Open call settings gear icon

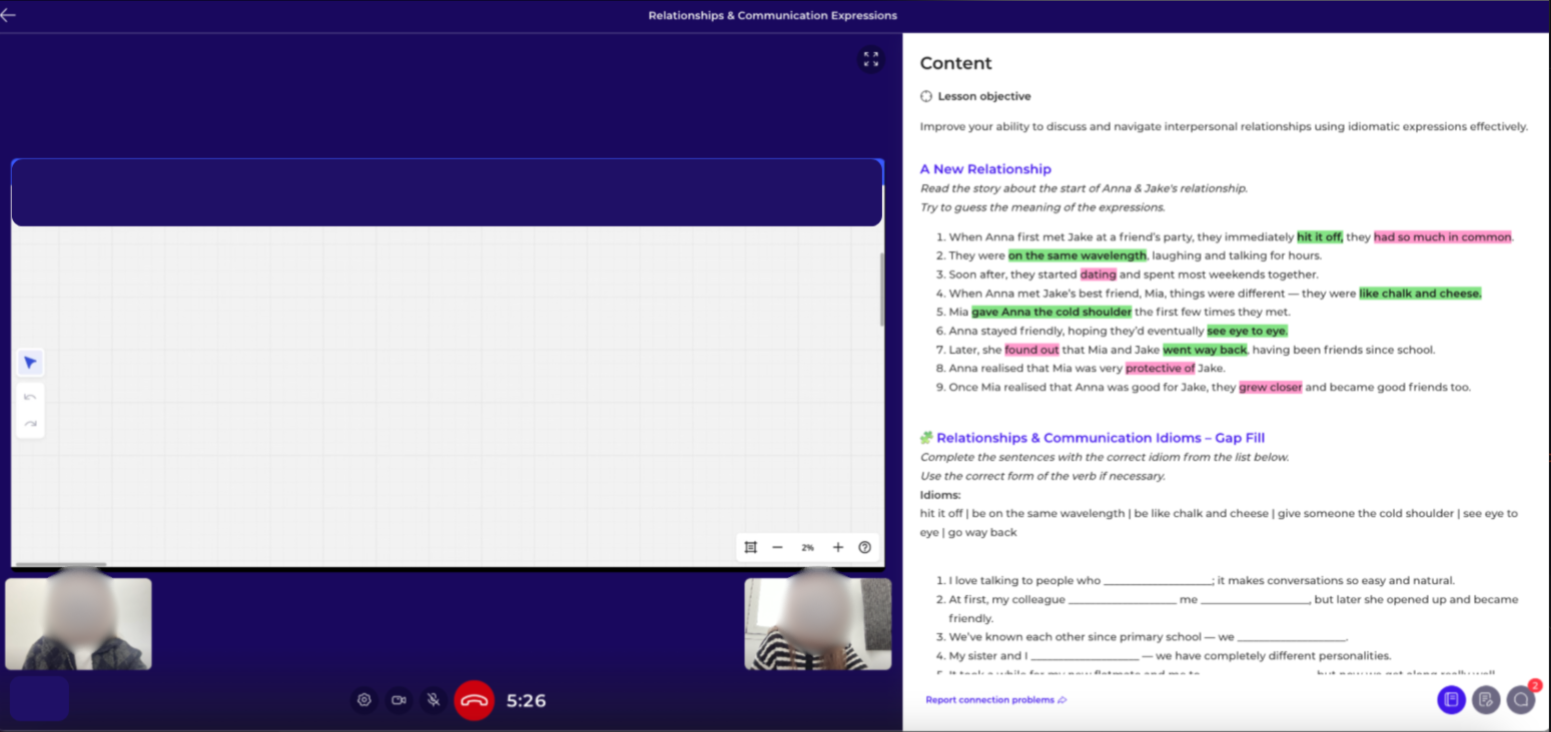point(364,700)
